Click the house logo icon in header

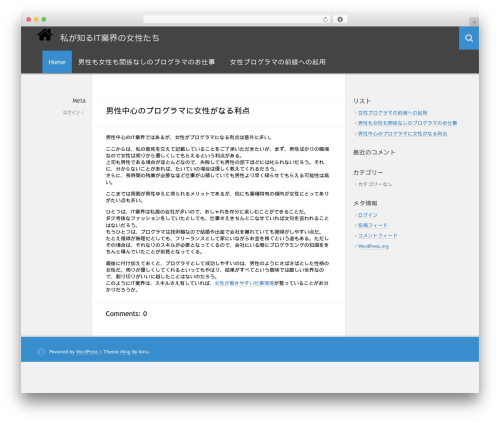coord(45,34)
